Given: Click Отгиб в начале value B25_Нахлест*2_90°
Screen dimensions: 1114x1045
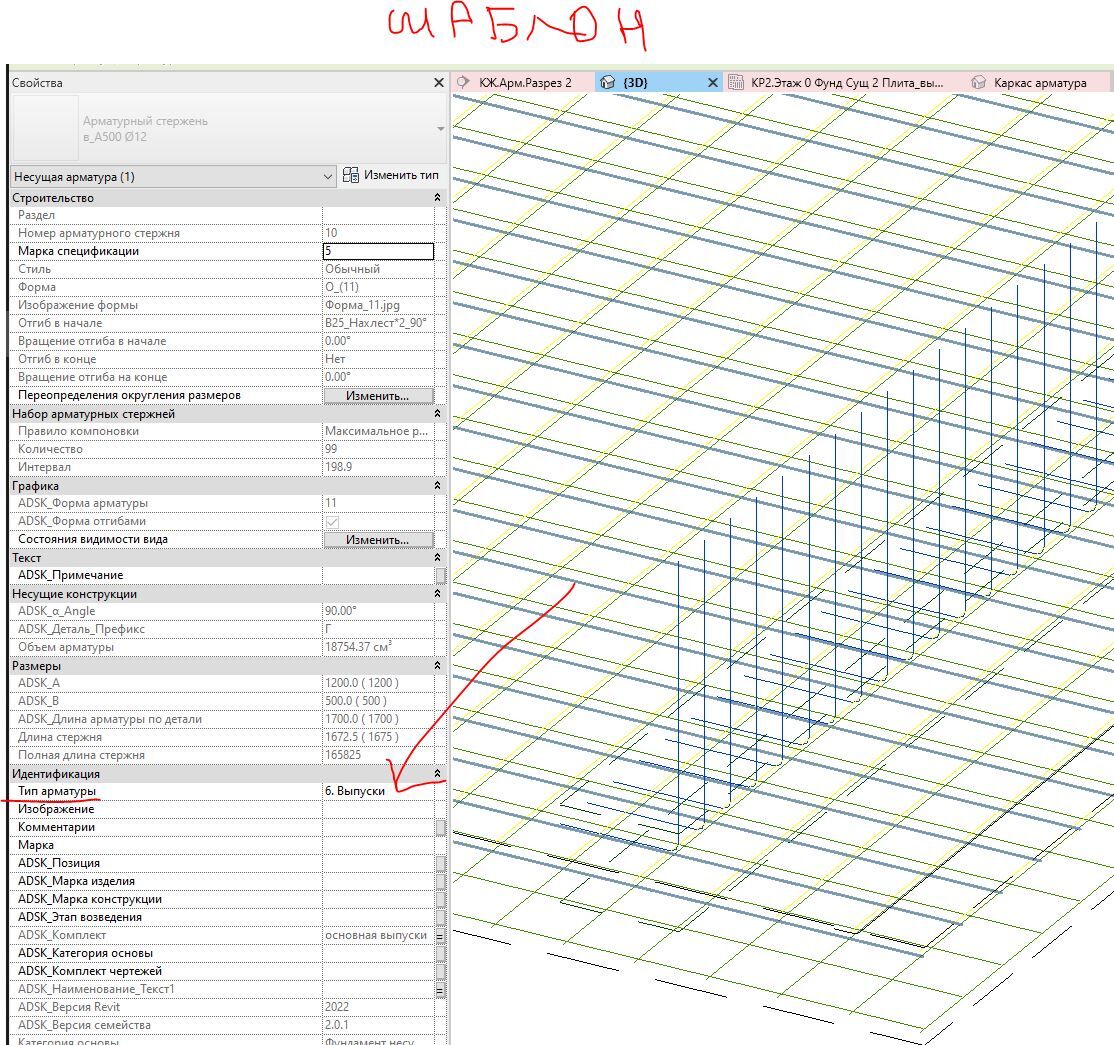Looking at the screenshot, I should (378, 323).
